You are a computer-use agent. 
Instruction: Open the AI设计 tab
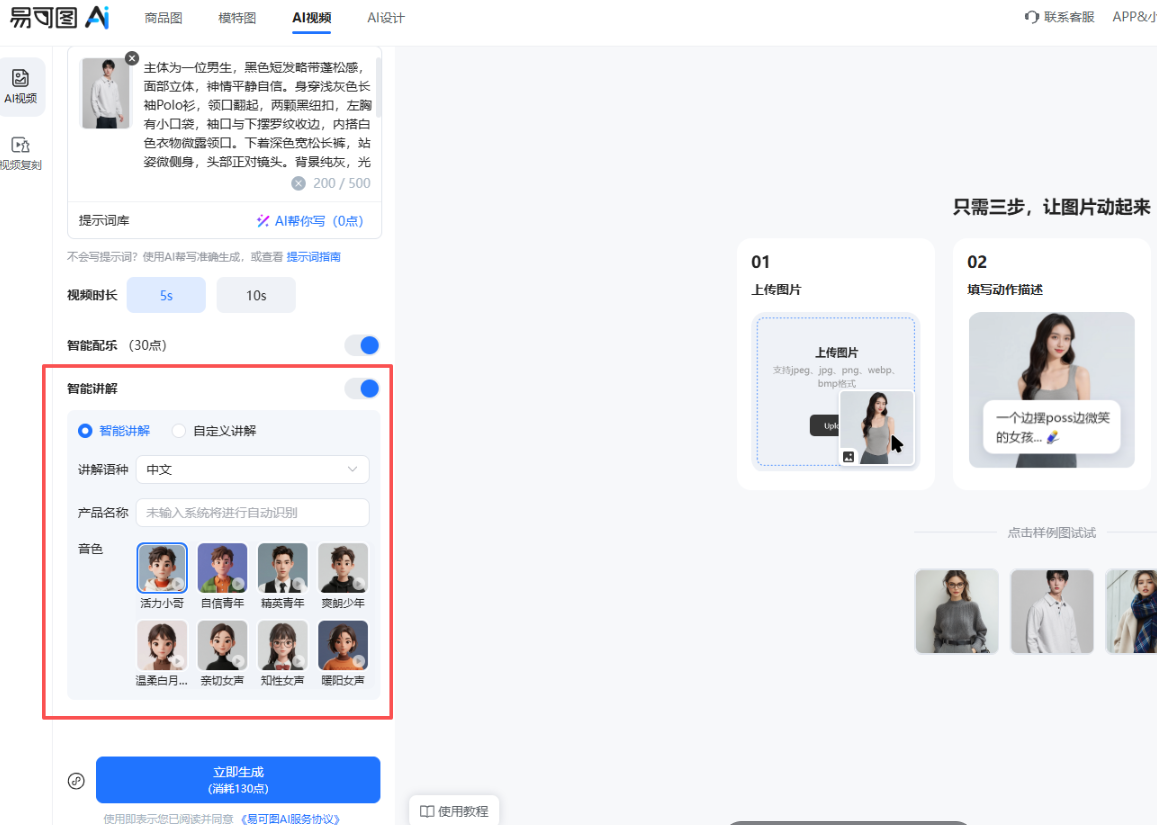[386, 18]
